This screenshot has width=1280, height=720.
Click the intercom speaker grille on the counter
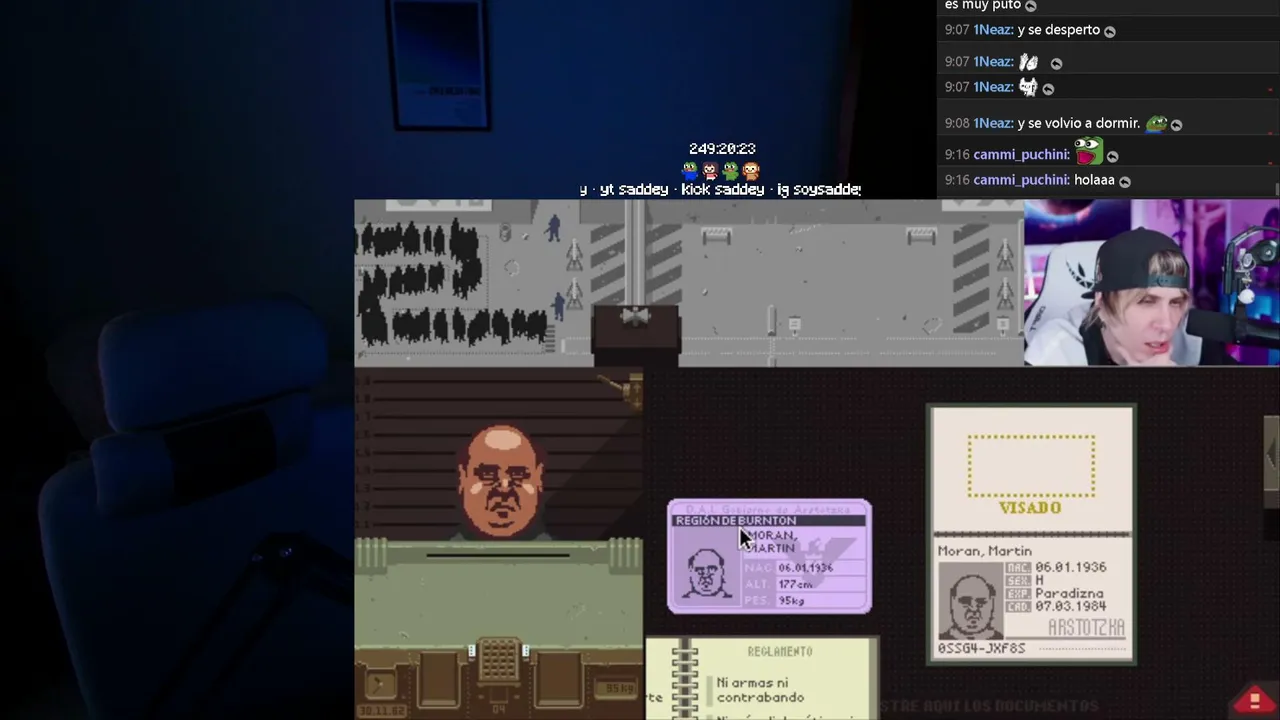pos(498,661)
